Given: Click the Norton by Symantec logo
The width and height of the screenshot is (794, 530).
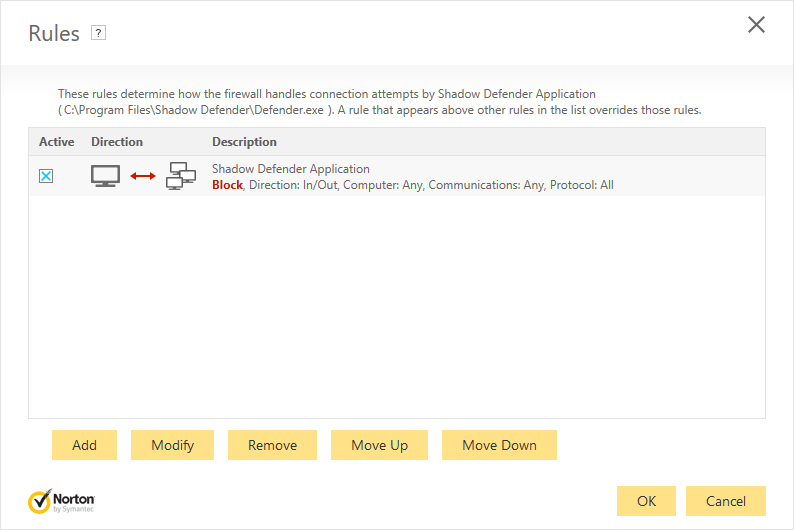Looking at the screenshot, I should (62, 500).
